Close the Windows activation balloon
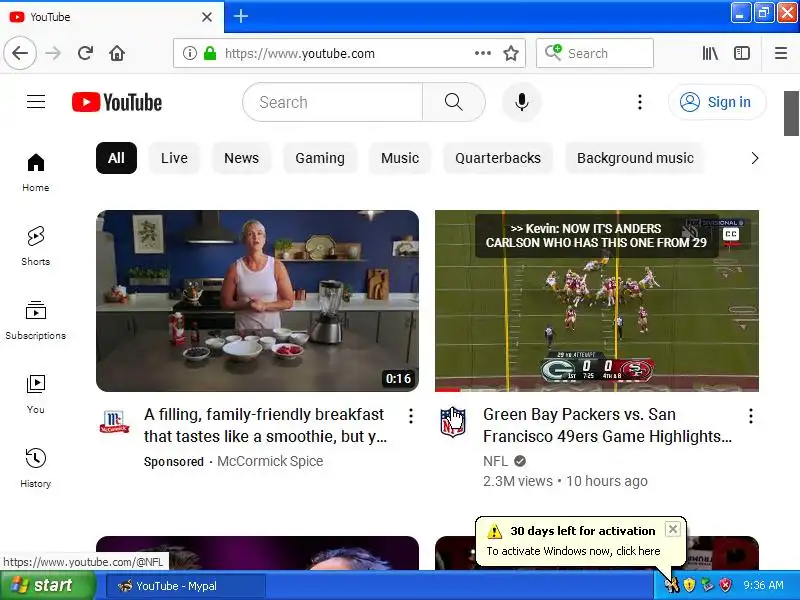The width and height of the screenshot is (800, 600). click(672, 530)
